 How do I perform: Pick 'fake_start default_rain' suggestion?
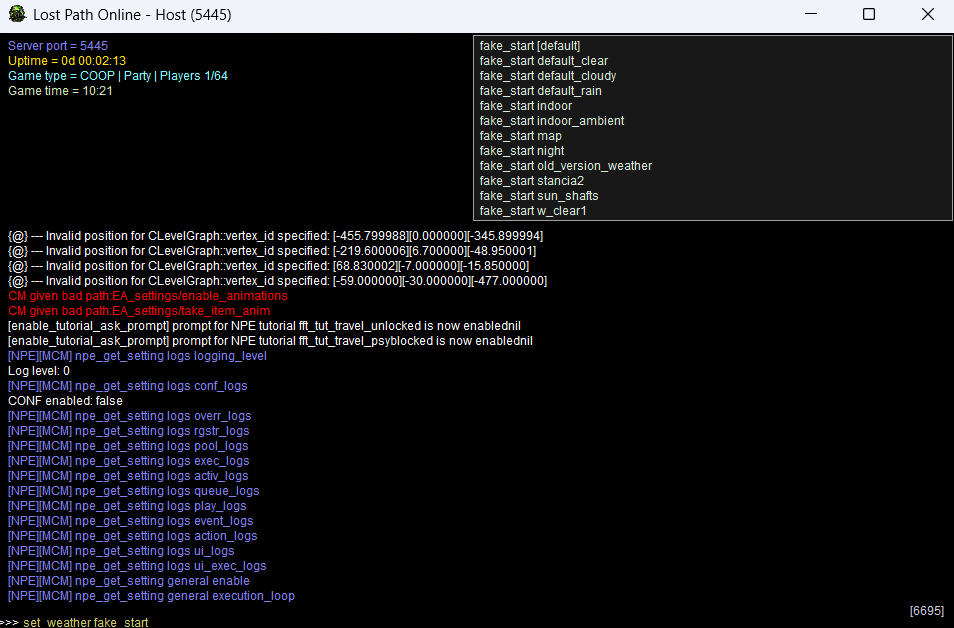540,91
